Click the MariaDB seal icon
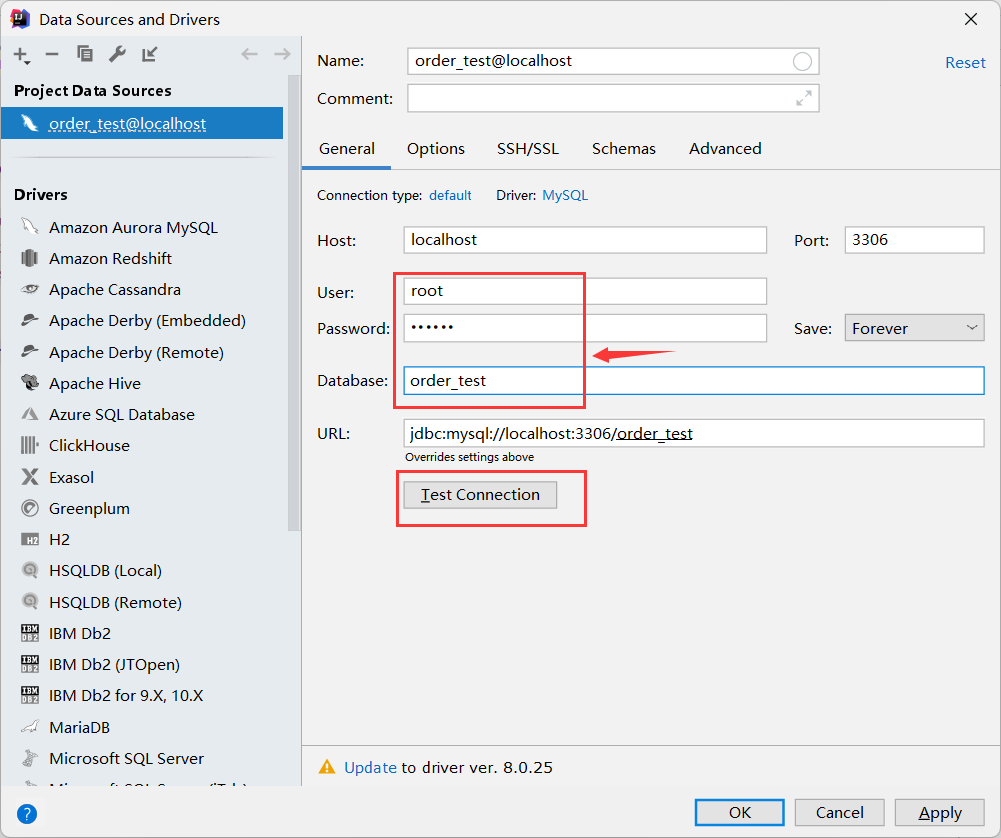 (29, 727)
